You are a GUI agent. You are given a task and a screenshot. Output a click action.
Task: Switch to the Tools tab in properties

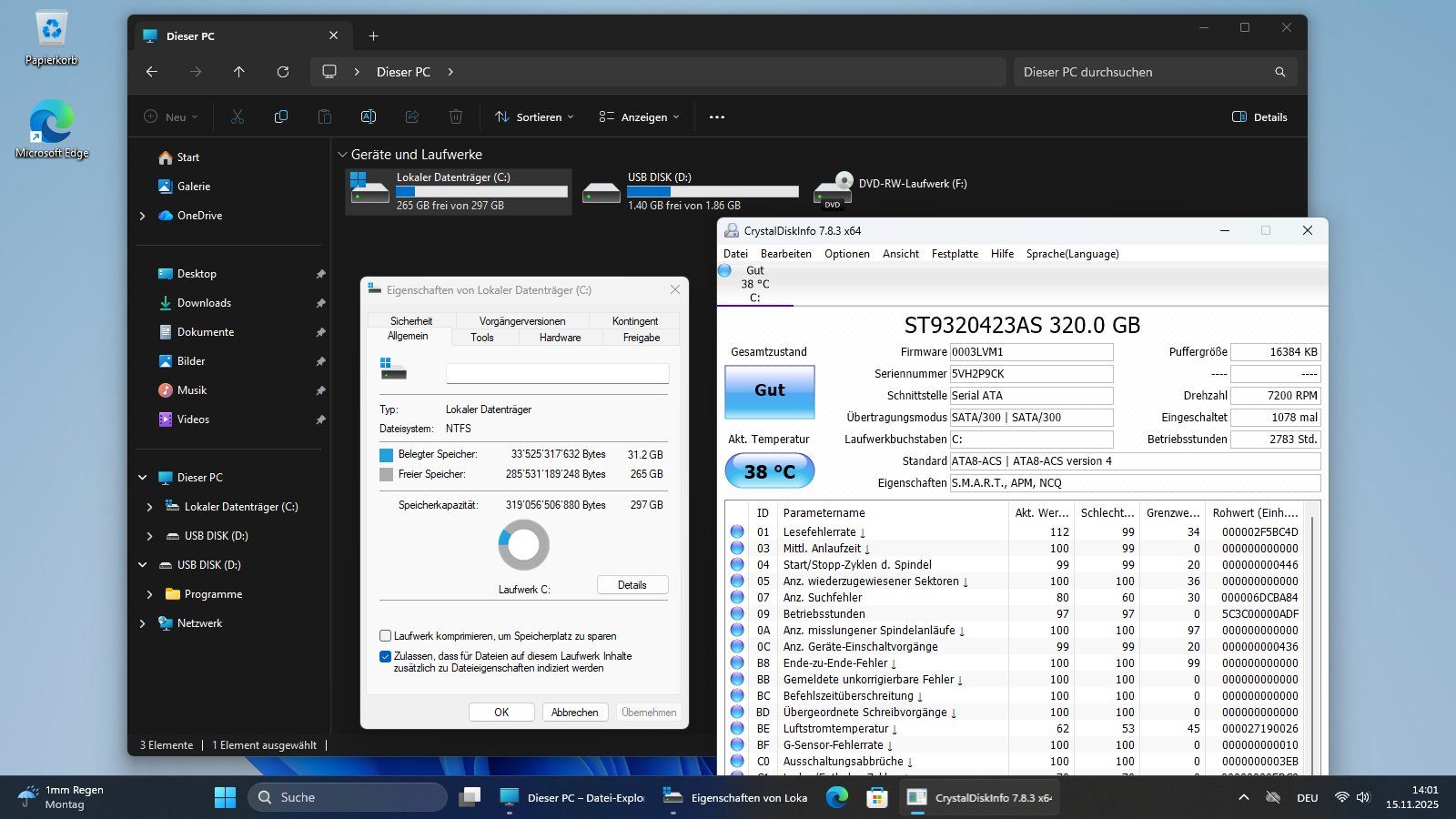click(x=482, y=338)
